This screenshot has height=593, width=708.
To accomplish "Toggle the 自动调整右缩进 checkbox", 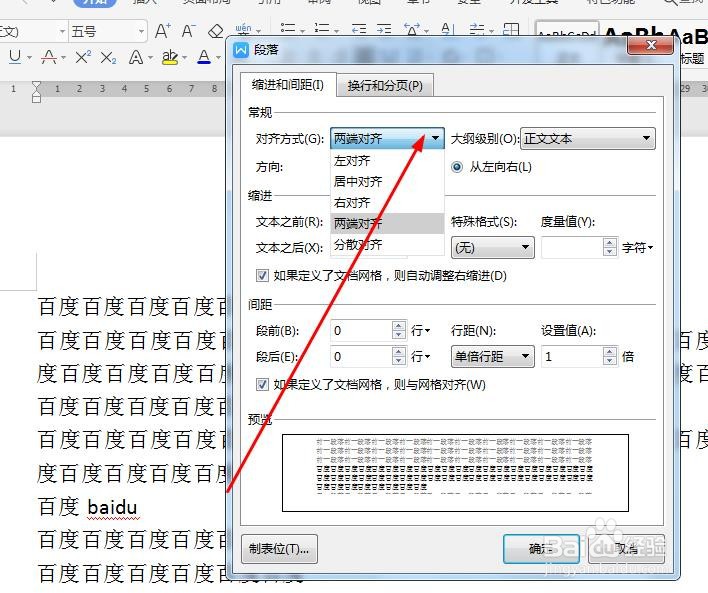I will (262, 275).
